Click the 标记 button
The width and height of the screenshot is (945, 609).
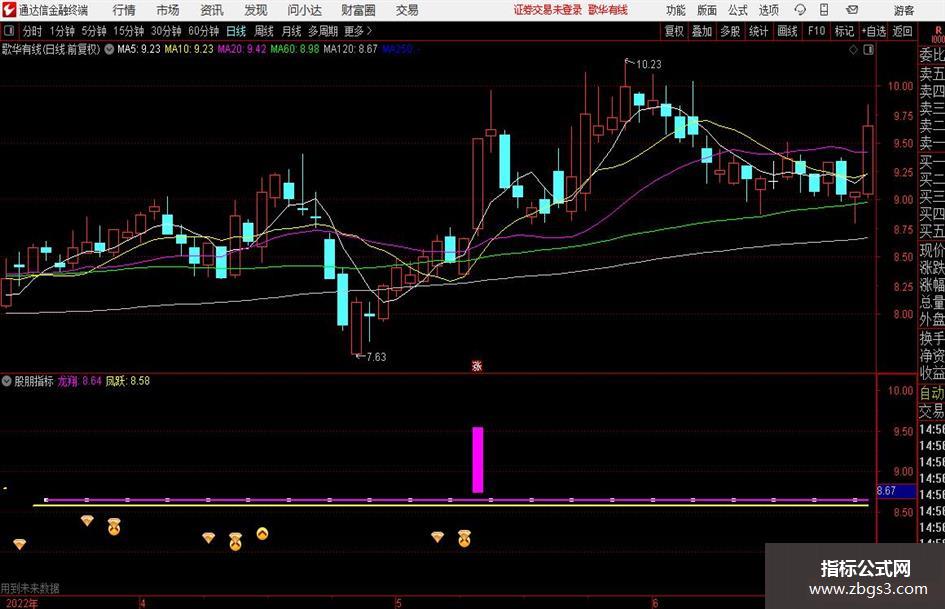click(844, 31)
